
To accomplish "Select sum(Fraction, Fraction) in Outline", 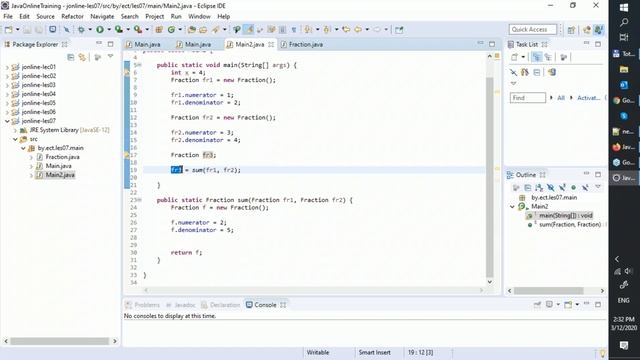I will coord(570,224).
